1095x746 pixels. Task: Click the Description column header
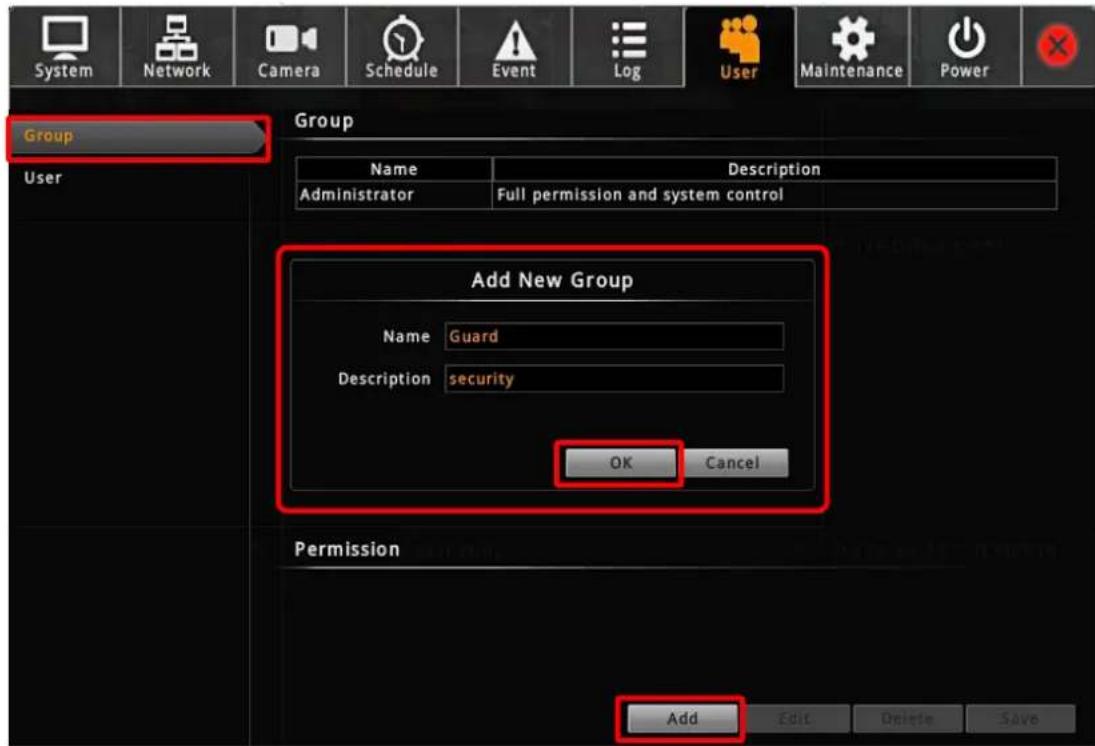774,169
